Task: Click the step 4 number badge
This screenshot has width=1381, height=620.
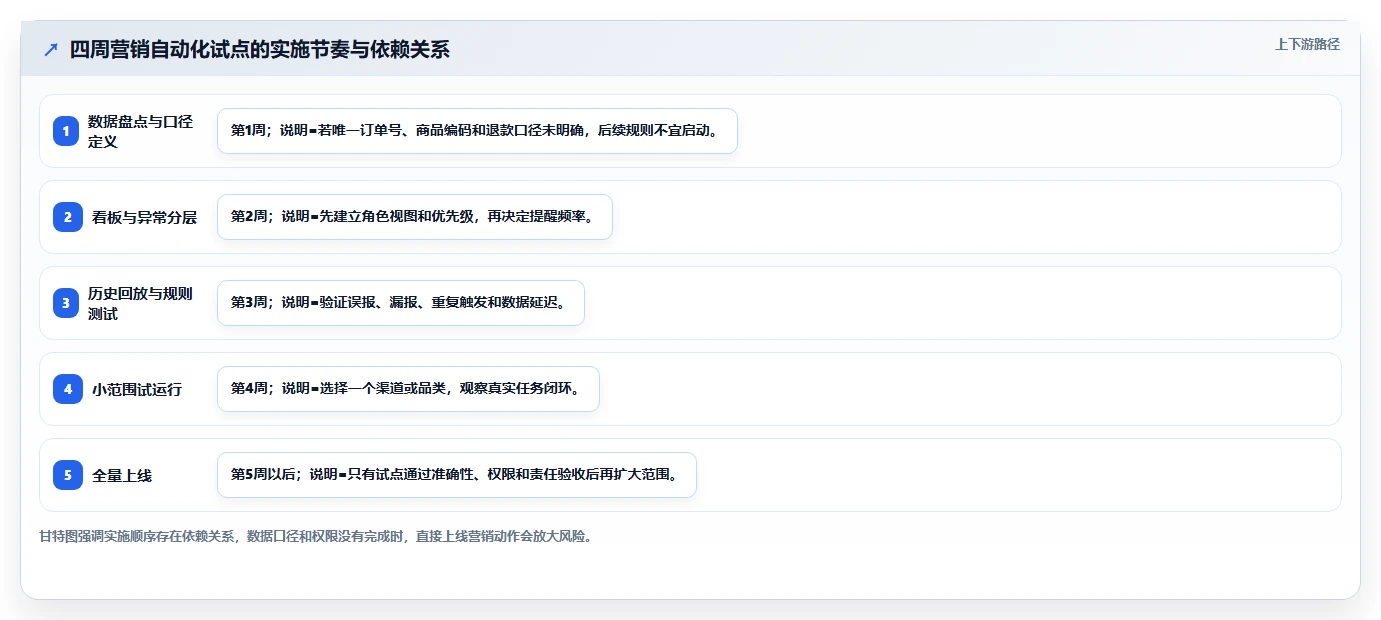Action: [x=67, y=389]
